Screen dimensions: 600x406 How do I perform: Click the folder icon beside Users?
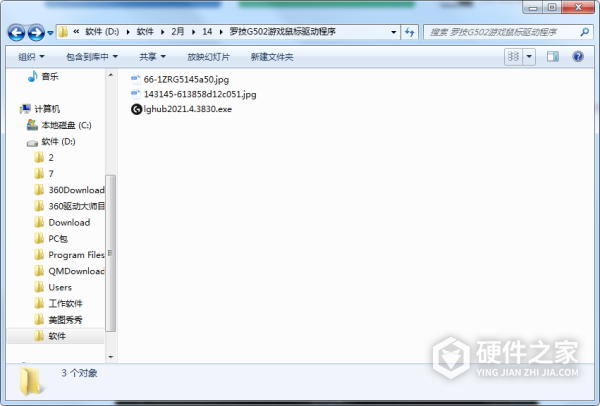click(39, 287)
